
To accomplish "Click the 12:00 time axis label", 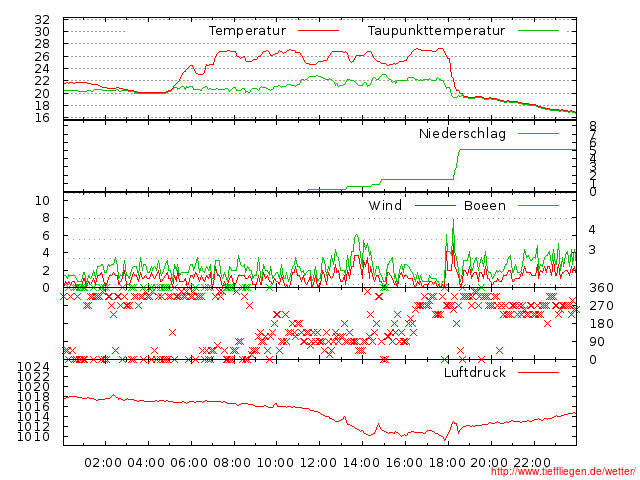I will coord(318,463).
